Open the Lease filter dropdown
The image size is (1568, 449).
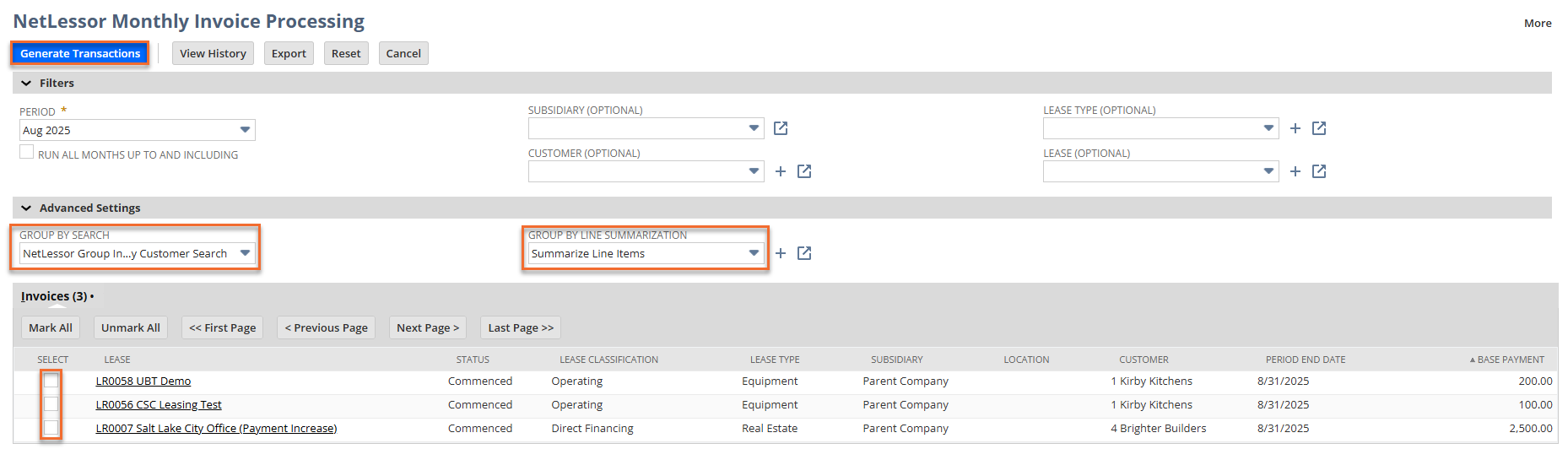pos(1161,171)
